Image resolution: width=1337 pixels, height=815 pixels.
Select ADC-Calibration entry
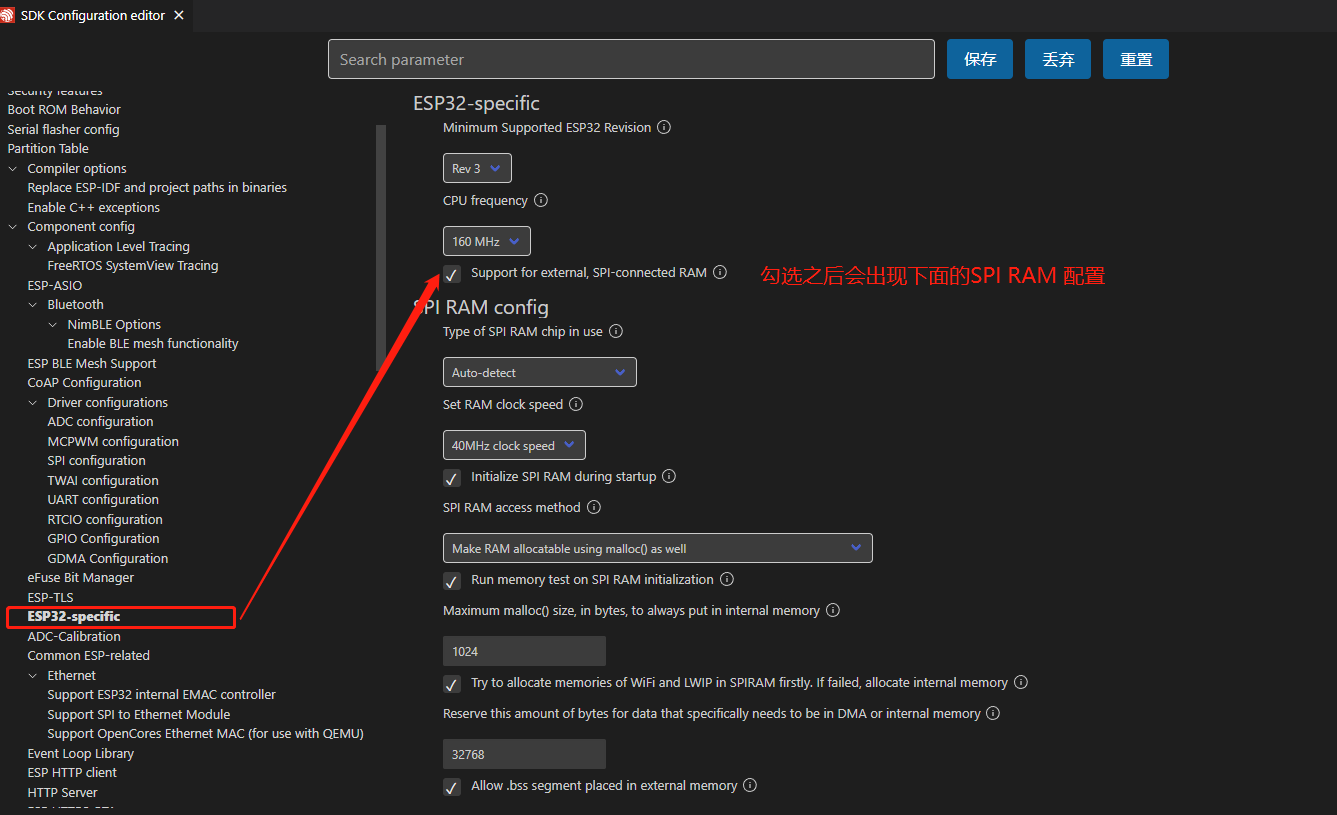point(74,636)
